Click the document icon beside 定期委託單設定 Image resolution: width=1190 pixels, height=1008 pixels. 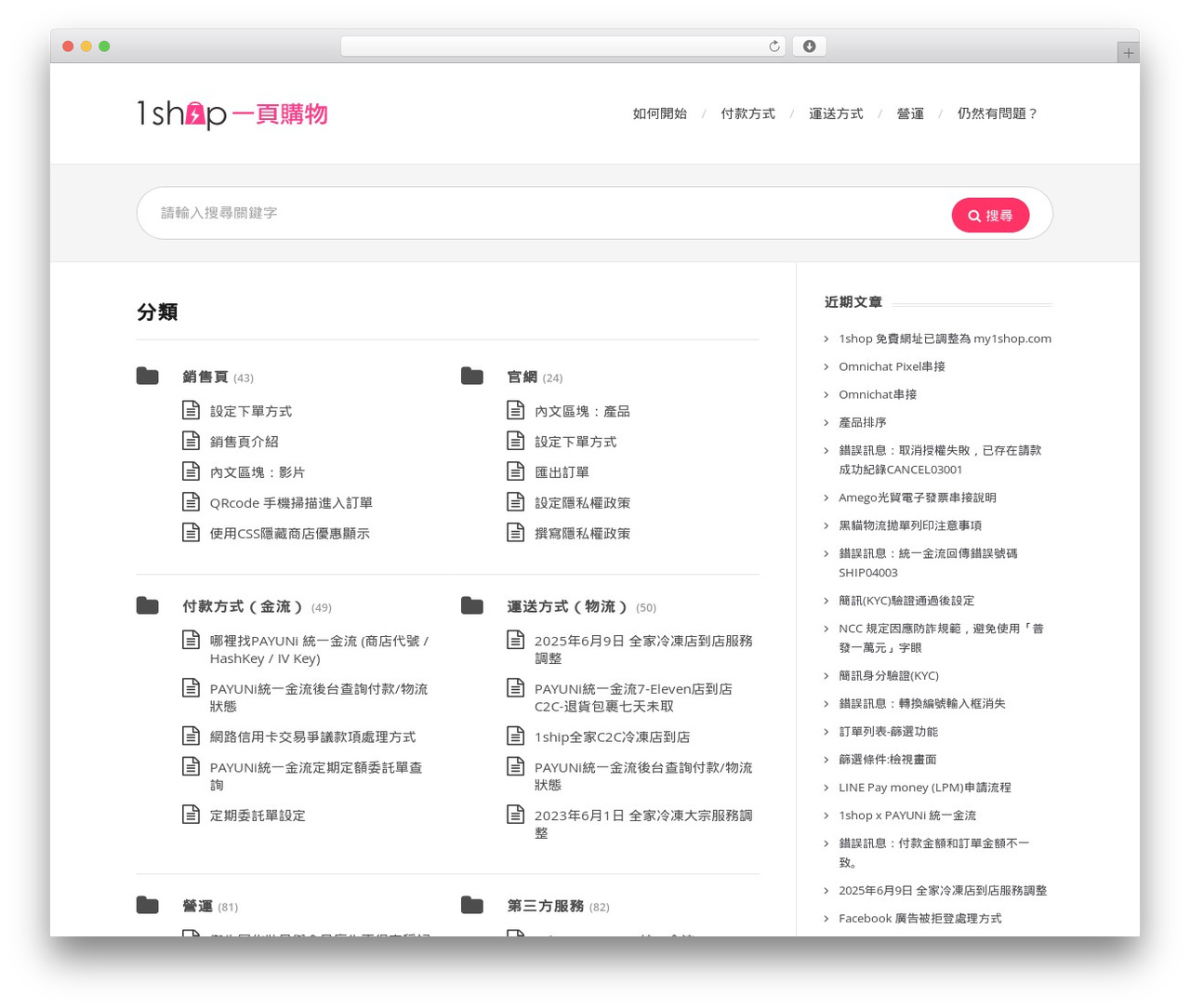[x=191, y=815]
